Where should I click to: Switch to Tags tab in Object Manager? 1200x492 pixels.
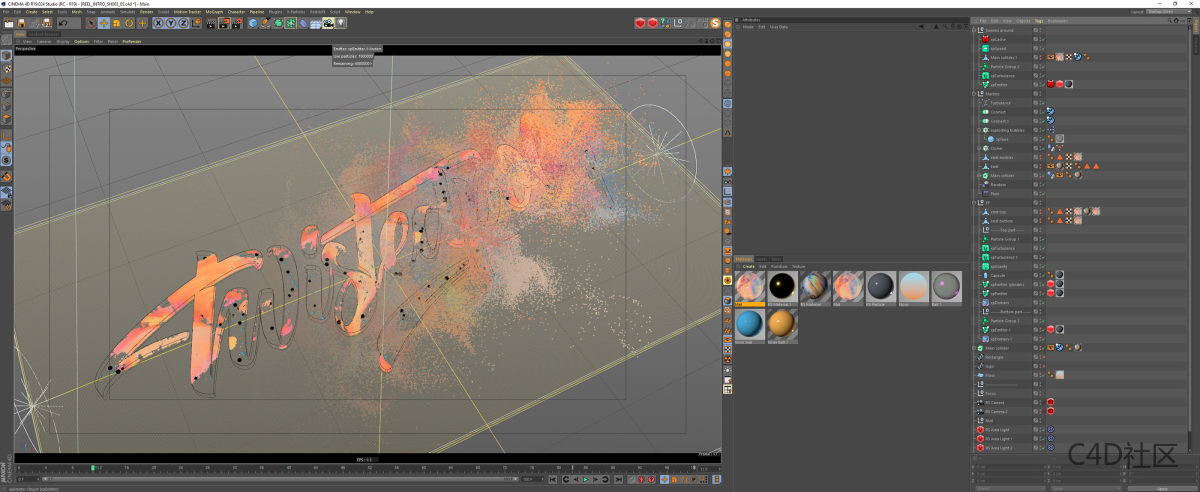1039,20
